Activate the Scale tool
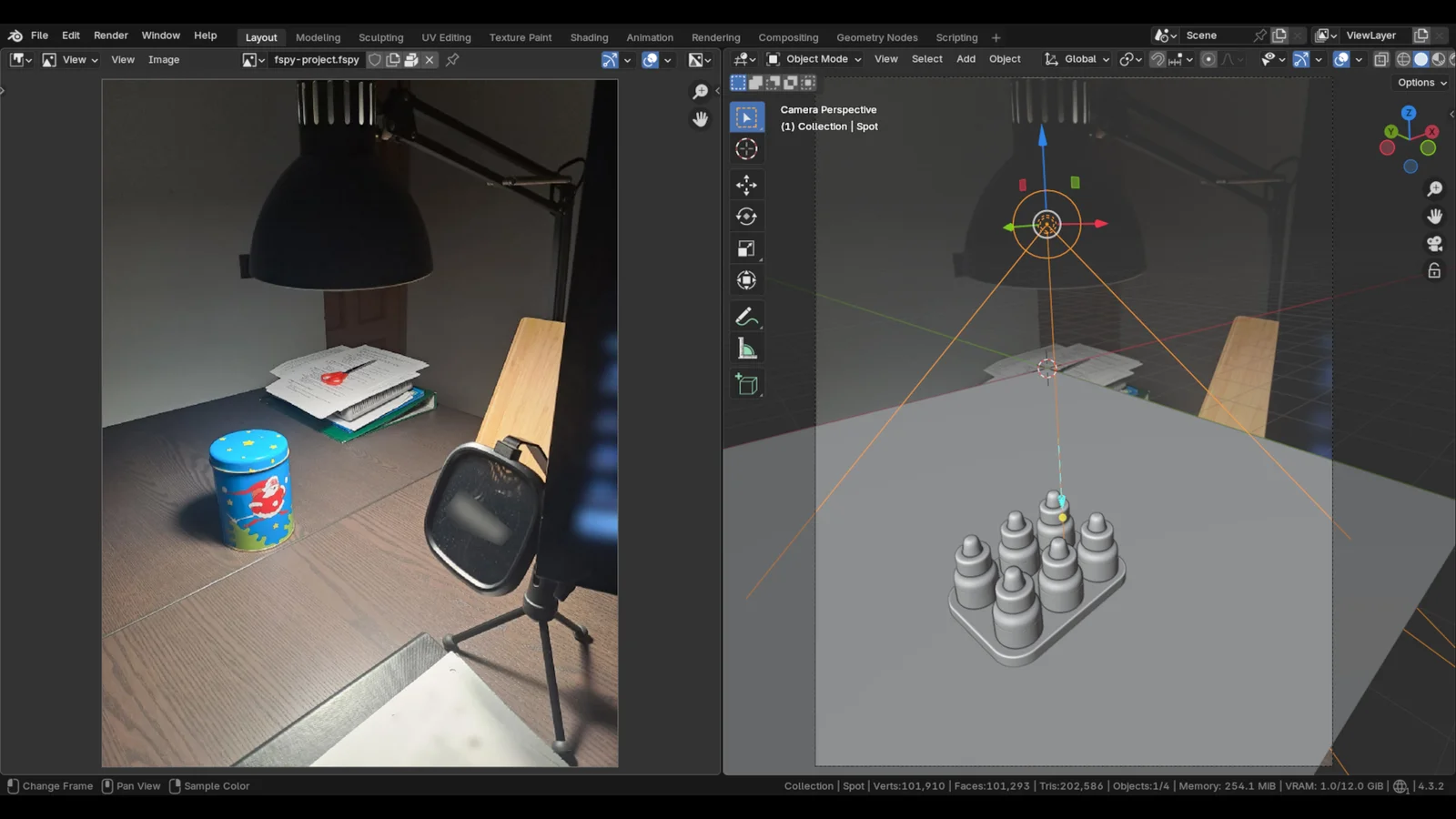The image size is (1456, 819). point(746,248)
